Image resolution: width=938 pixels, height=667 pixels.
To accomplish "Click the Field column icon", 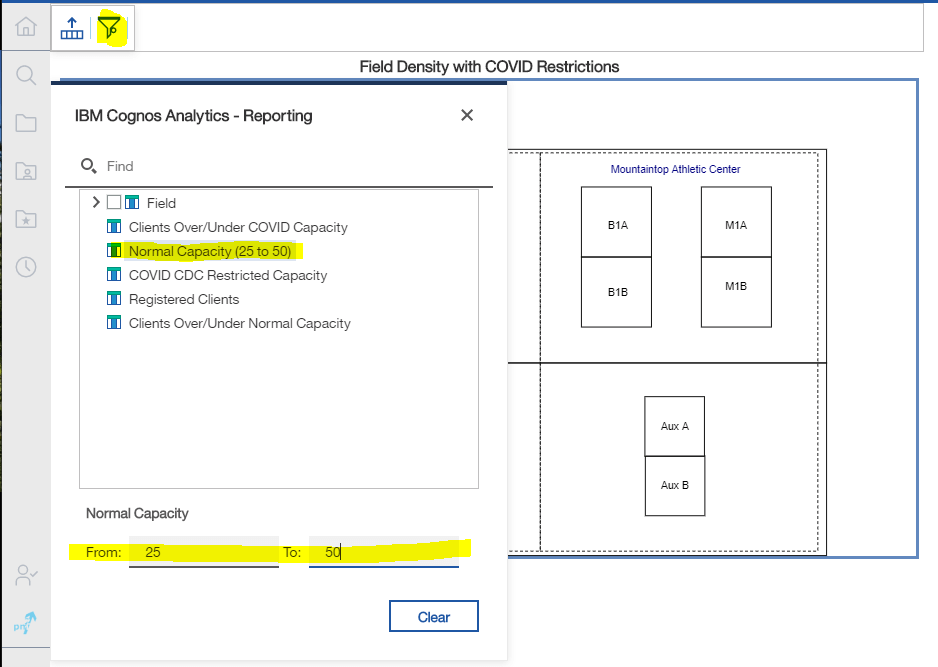I will (x=132, y=202).
